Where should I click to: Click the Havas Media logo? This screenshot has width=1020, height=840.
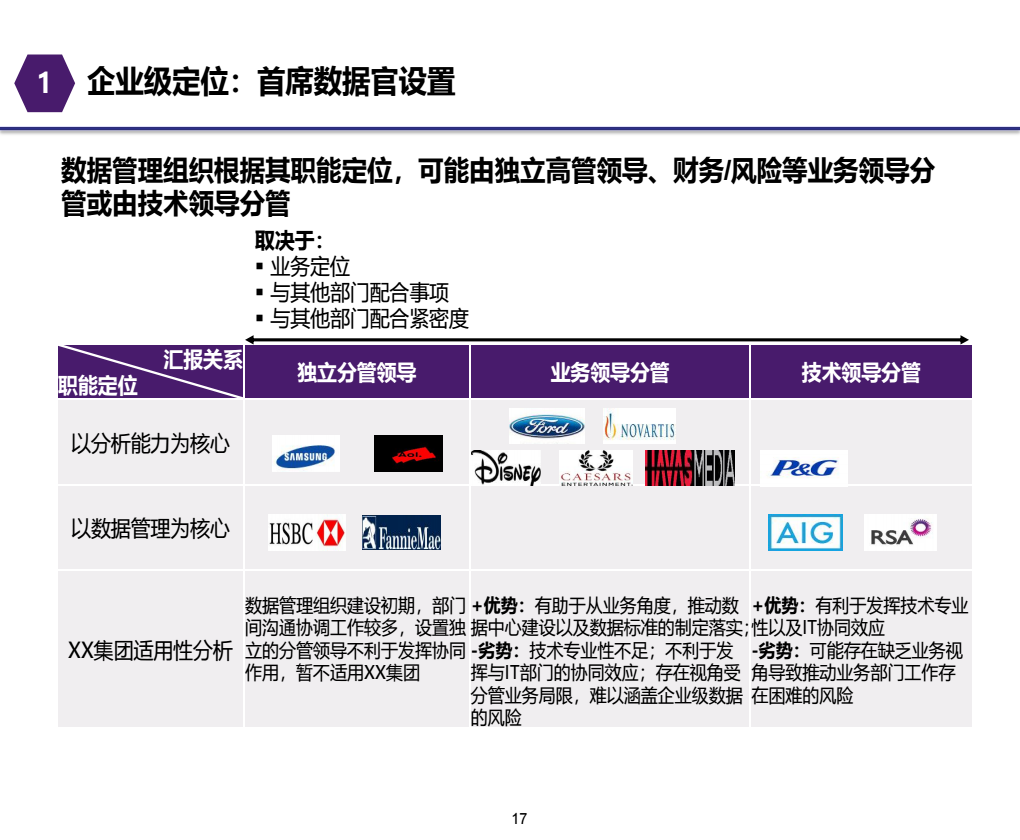click(690, 468)
